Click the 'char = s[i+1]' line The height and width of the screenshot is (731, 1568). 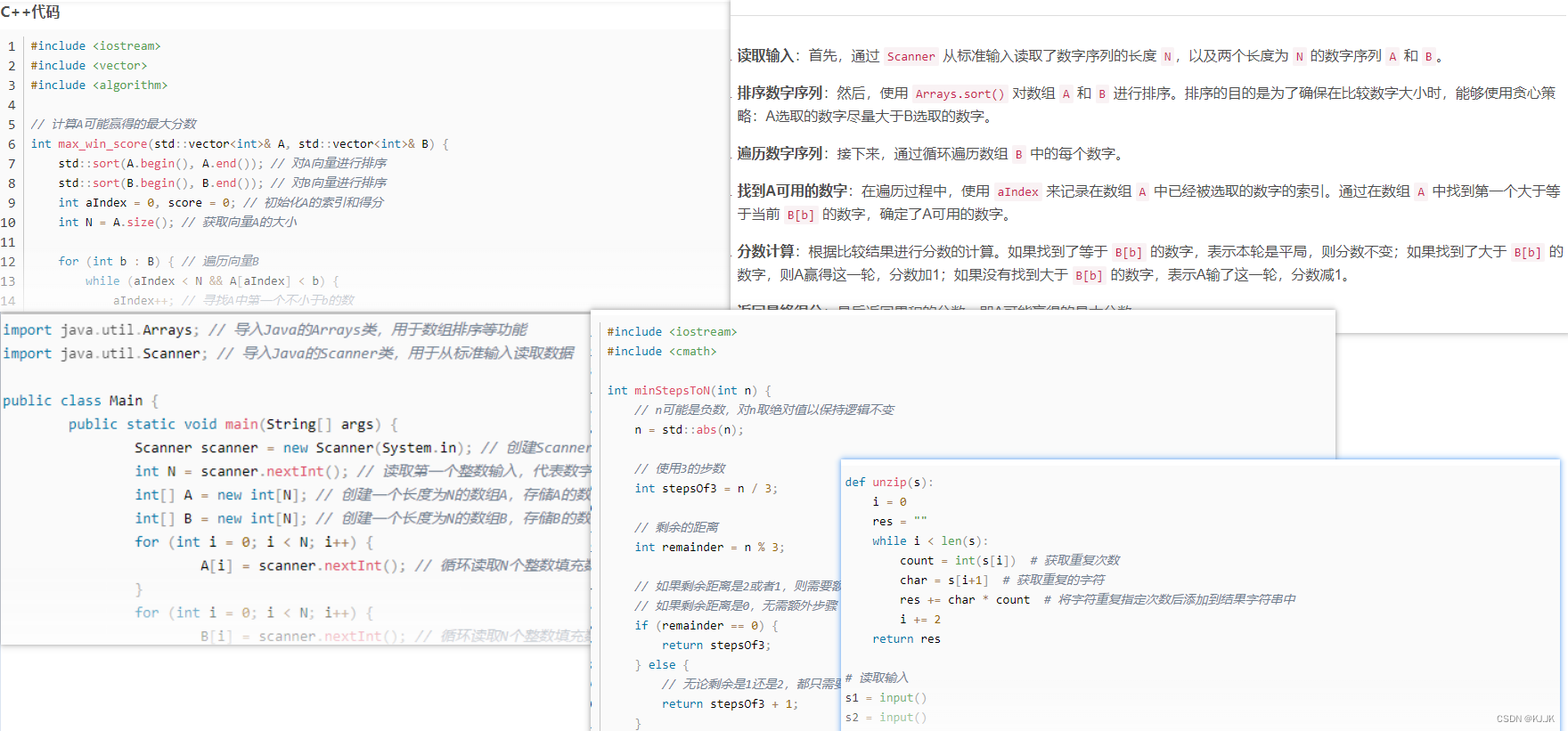click(x=944, y=580)
